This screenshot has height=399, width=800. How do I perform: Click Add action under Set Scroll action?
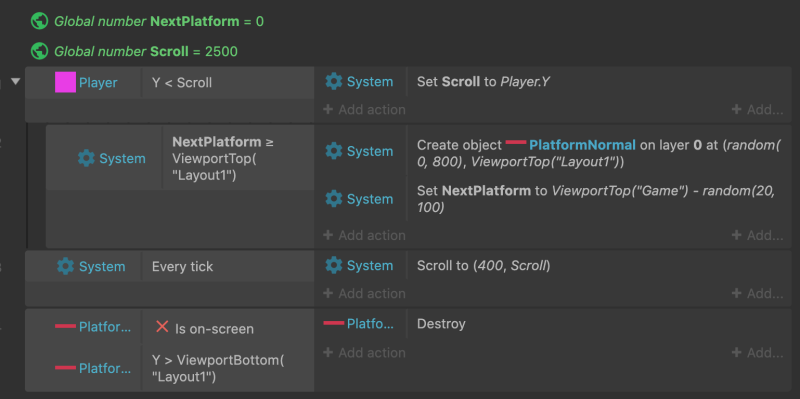(x=364, y=110)
